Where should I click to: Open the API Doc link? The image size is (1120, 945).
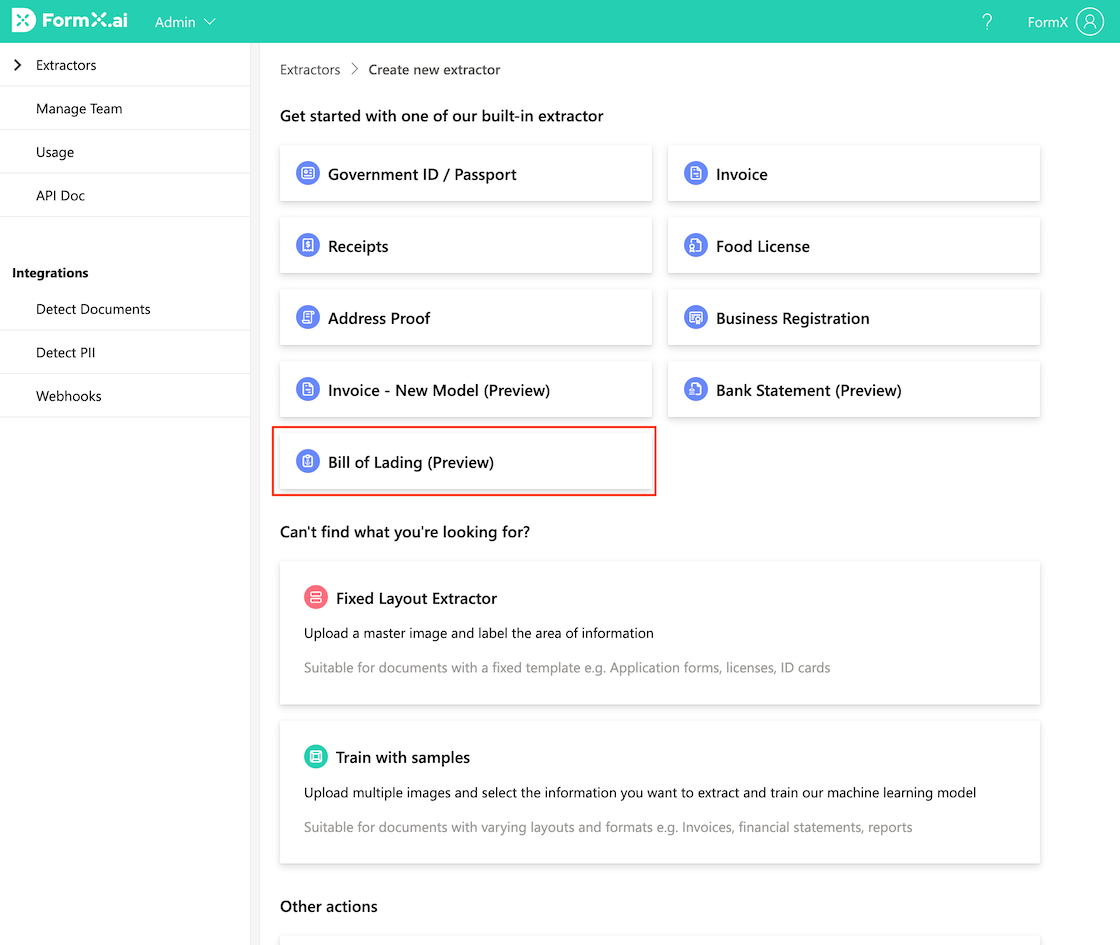[x=60, y=196]
